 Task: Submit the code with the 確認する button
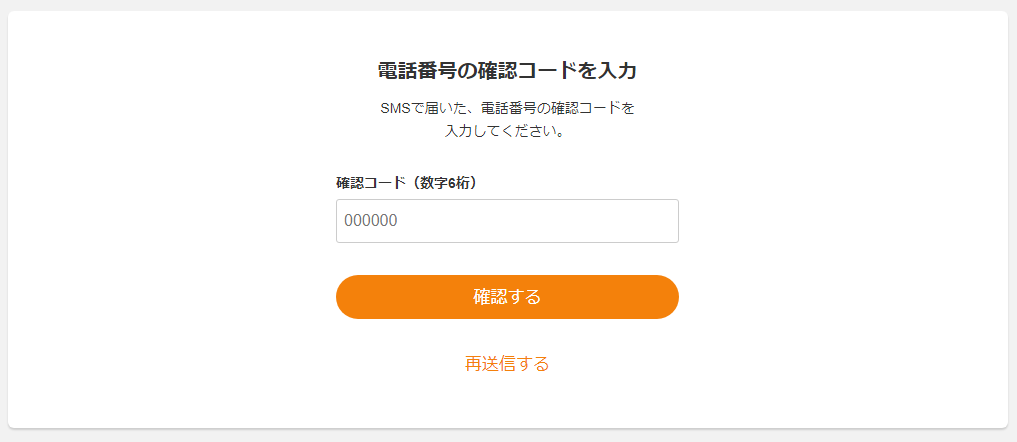pos(507,297)
